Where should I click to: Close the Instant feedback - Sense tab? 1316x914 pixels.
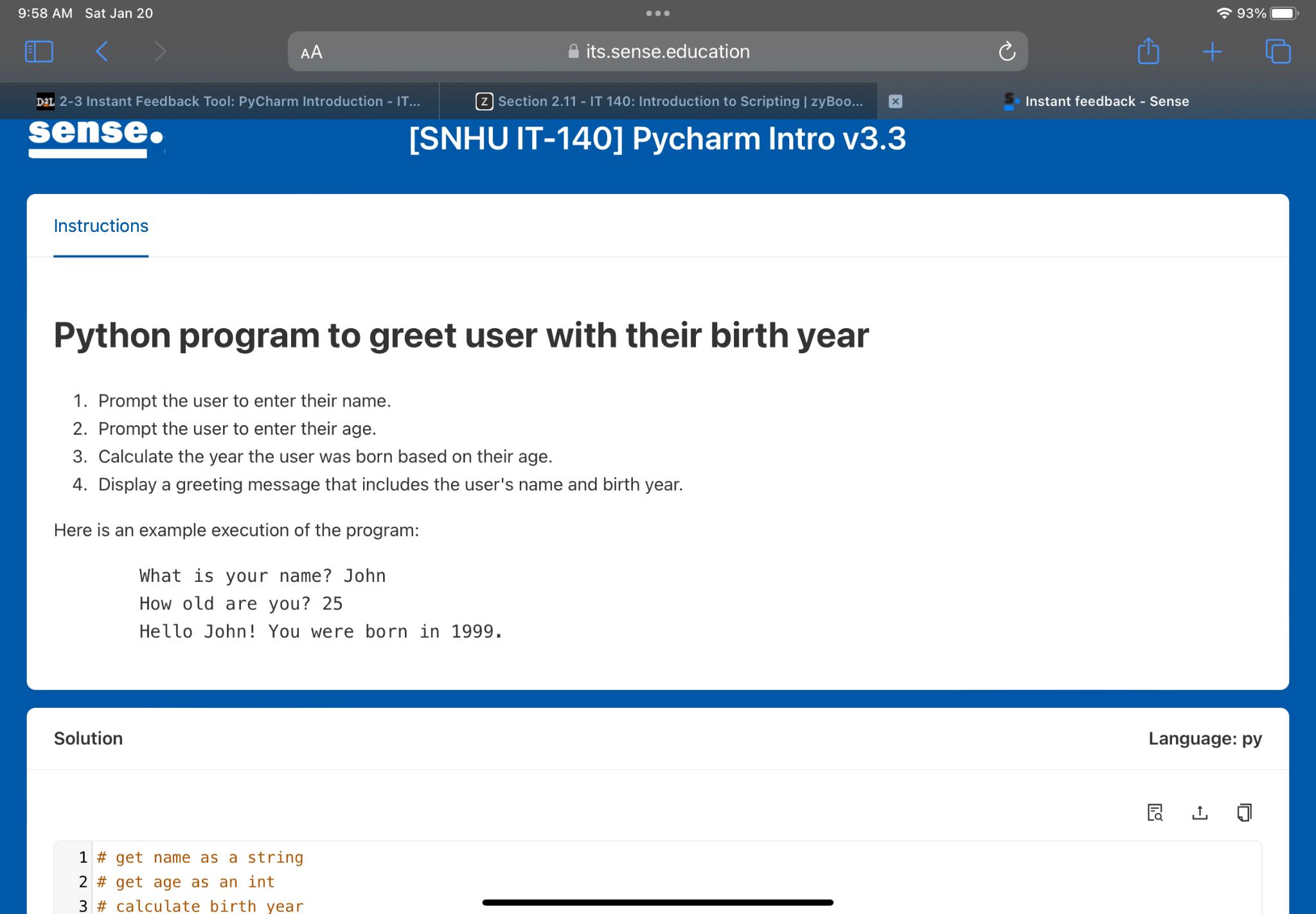click(x=896, y=101)
